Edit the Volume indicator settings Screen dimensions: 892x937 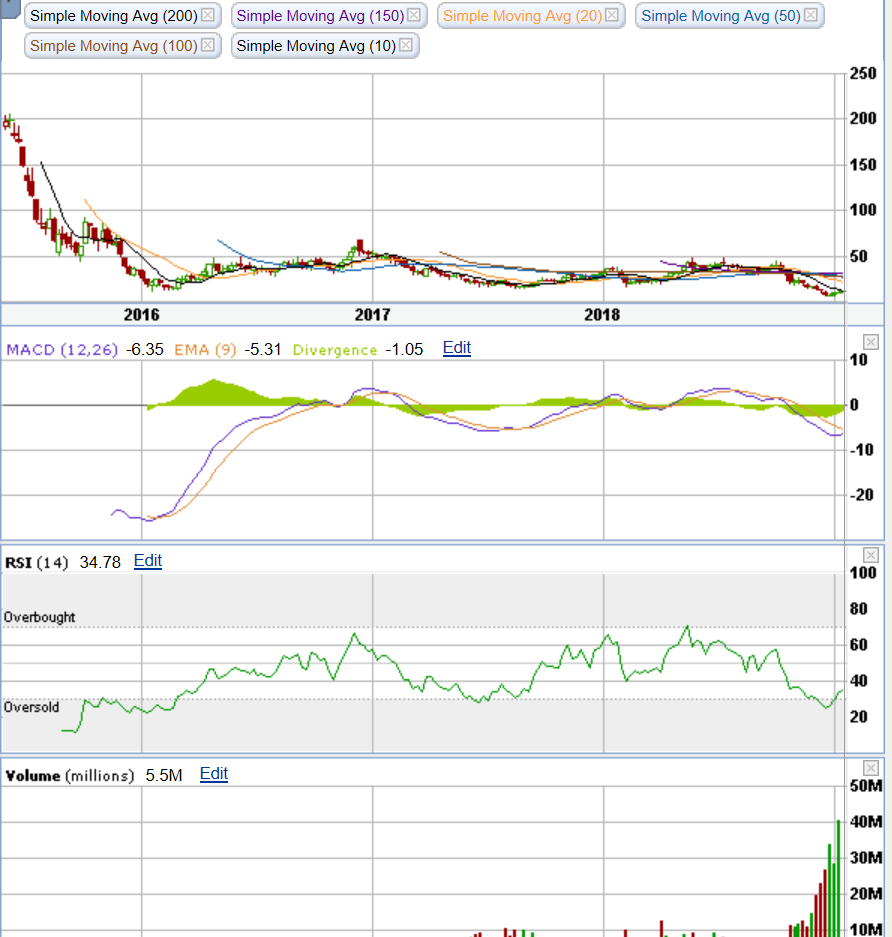[213, 773]
